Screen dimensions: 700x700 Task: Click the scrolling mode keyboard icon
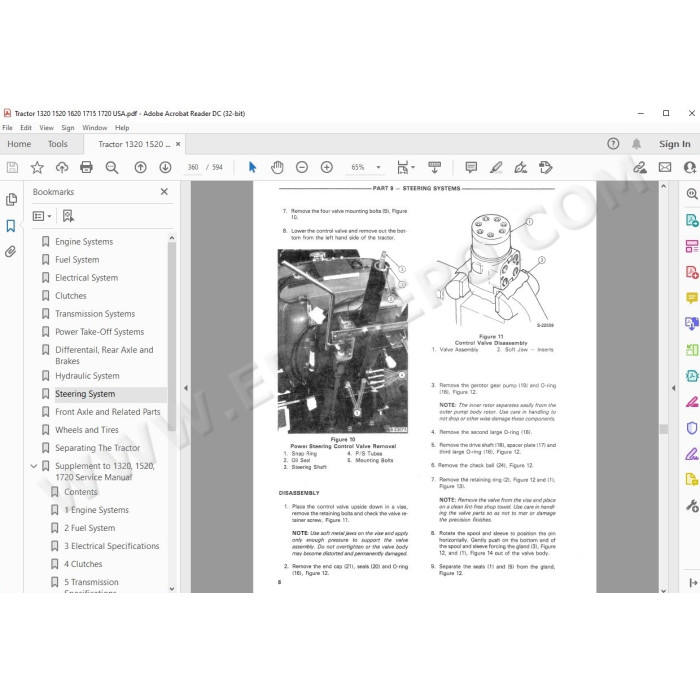pos(434,167)
